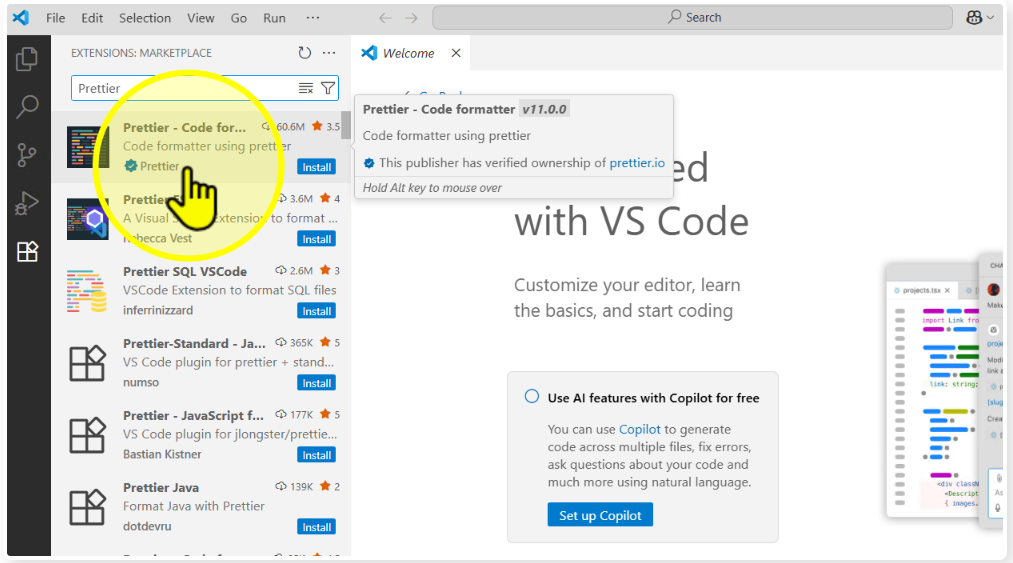Image resolution: width=1013 pixels, height=563 pixels.
Task: Open the prettier.io link in tooltip
Action: pos(637,163)
